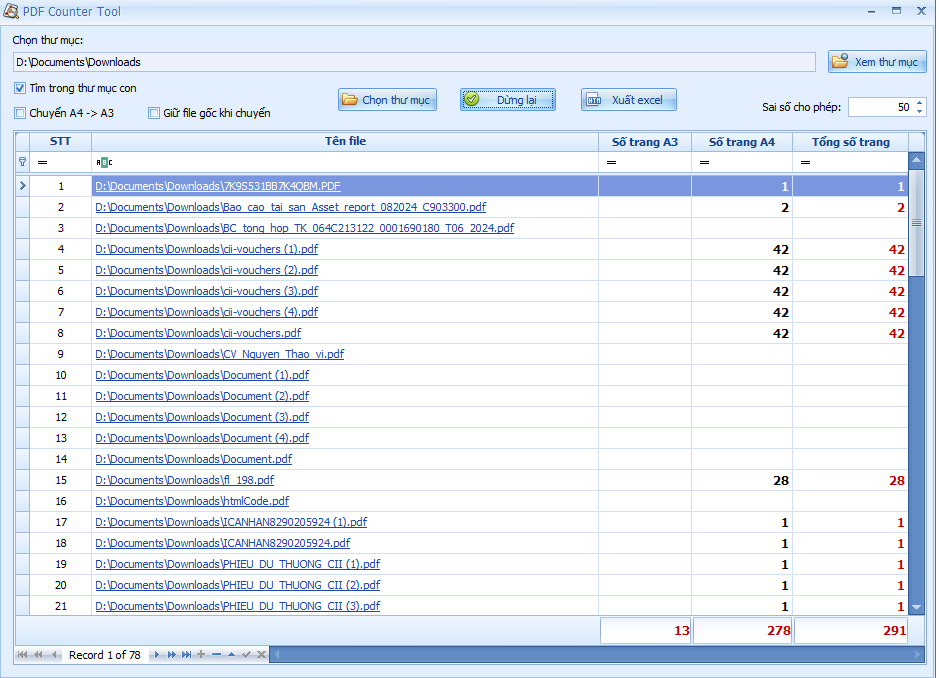Click the Sai số cho phép number field

(x=882, y=107)
